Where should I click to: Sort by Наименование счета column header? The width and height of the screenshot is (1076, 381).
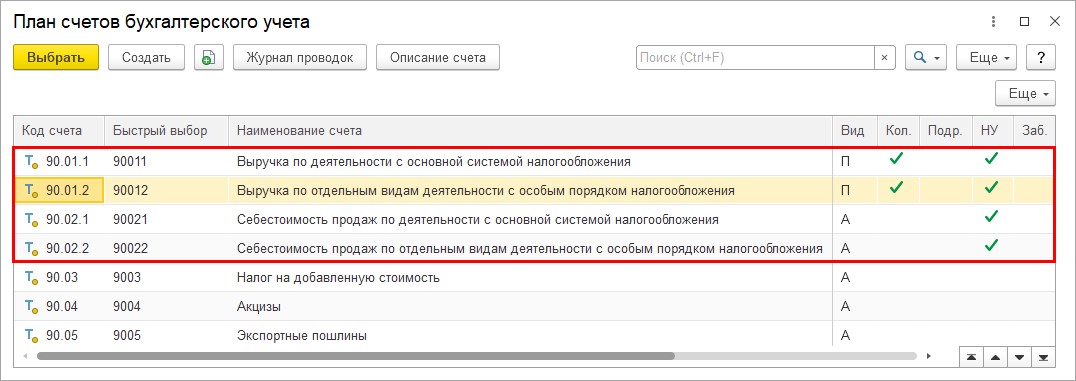click(x=530, y=130)
